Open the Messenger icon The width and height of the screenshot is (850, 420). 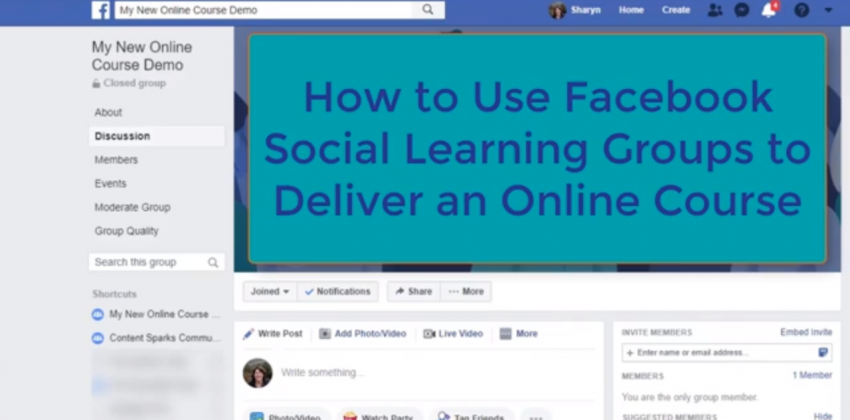[x=742, y=10]
